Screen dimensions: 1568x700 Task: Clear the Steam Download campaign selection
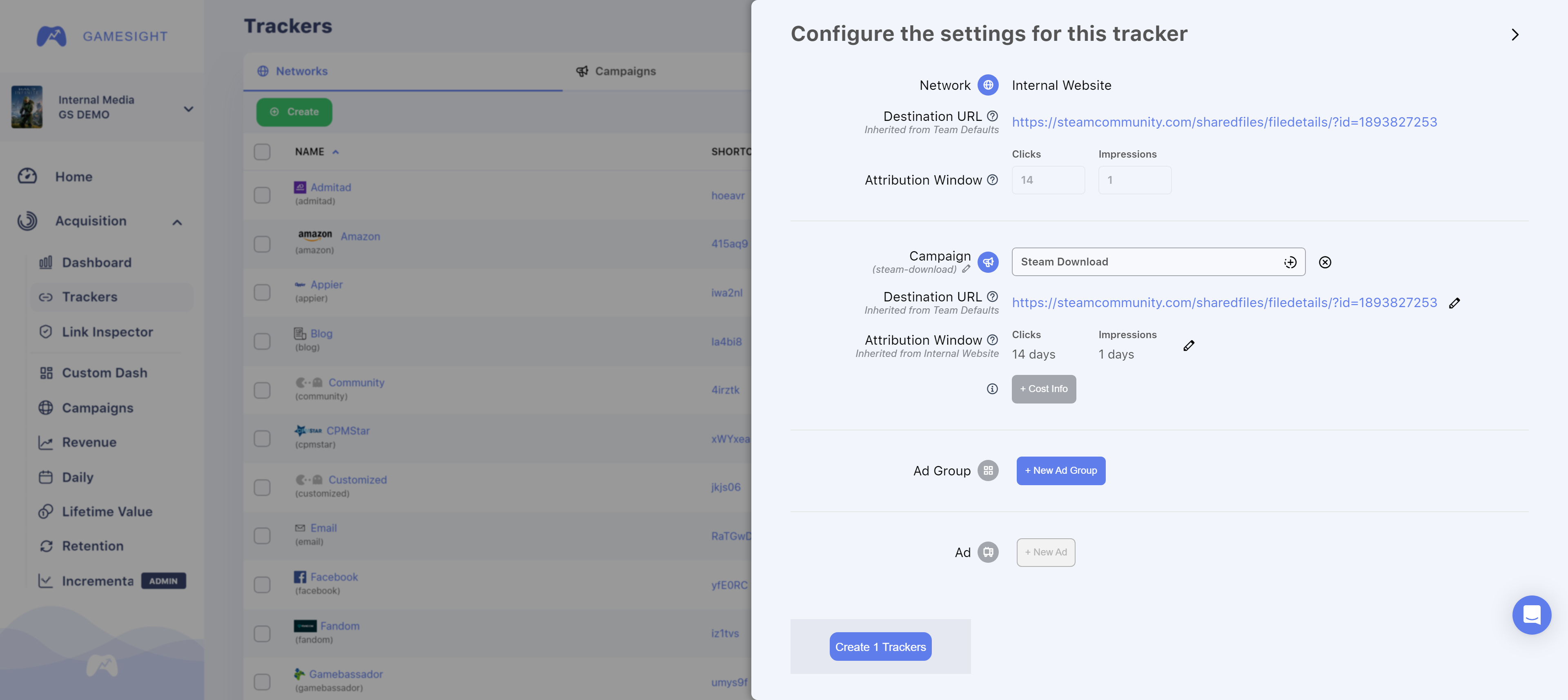point(1325,262)
